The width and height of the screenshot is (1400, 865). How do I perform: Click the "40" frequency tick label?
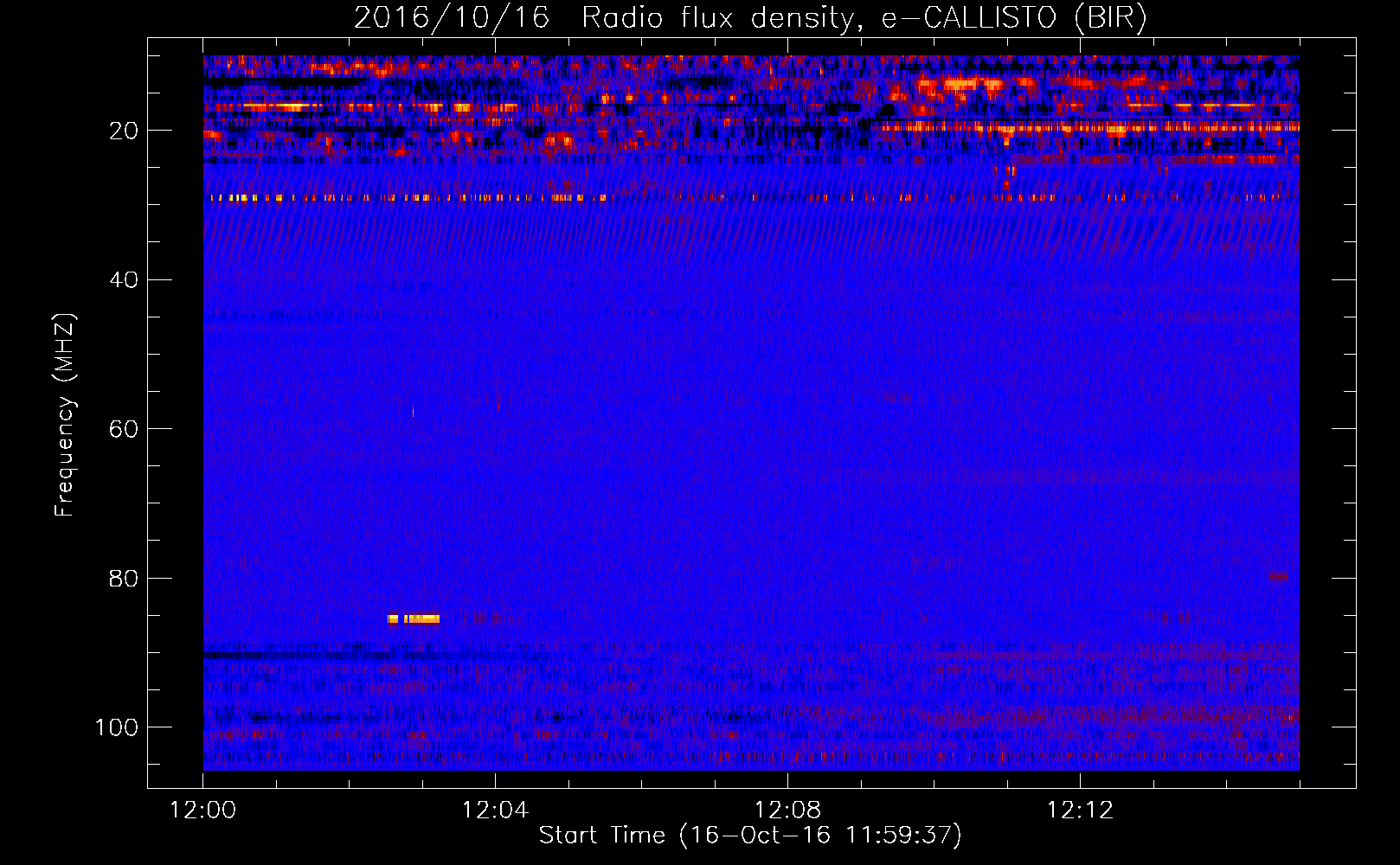tap(124, 280)
